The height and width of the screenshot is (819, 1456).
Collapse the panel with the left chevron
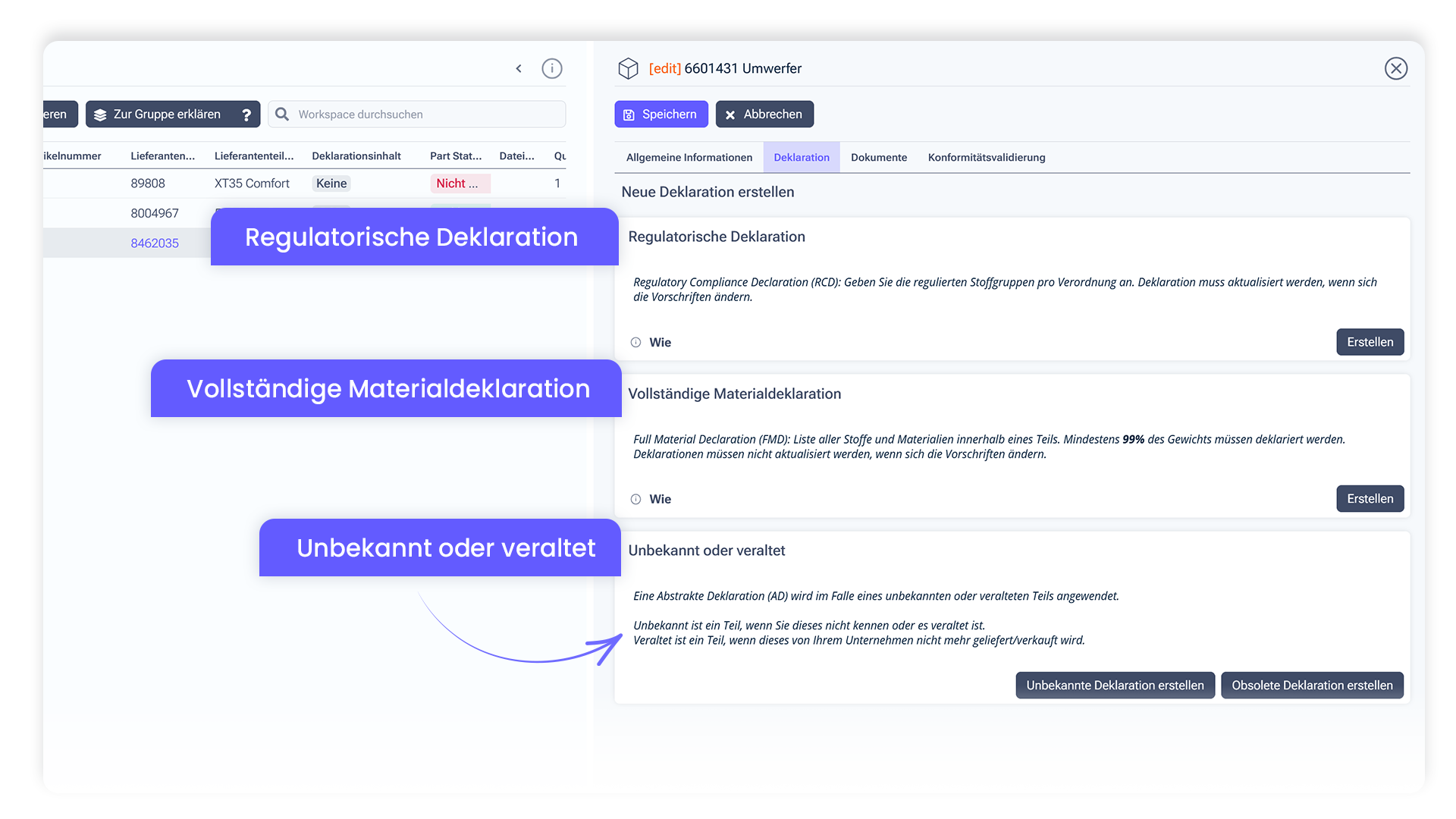(519, 68)
